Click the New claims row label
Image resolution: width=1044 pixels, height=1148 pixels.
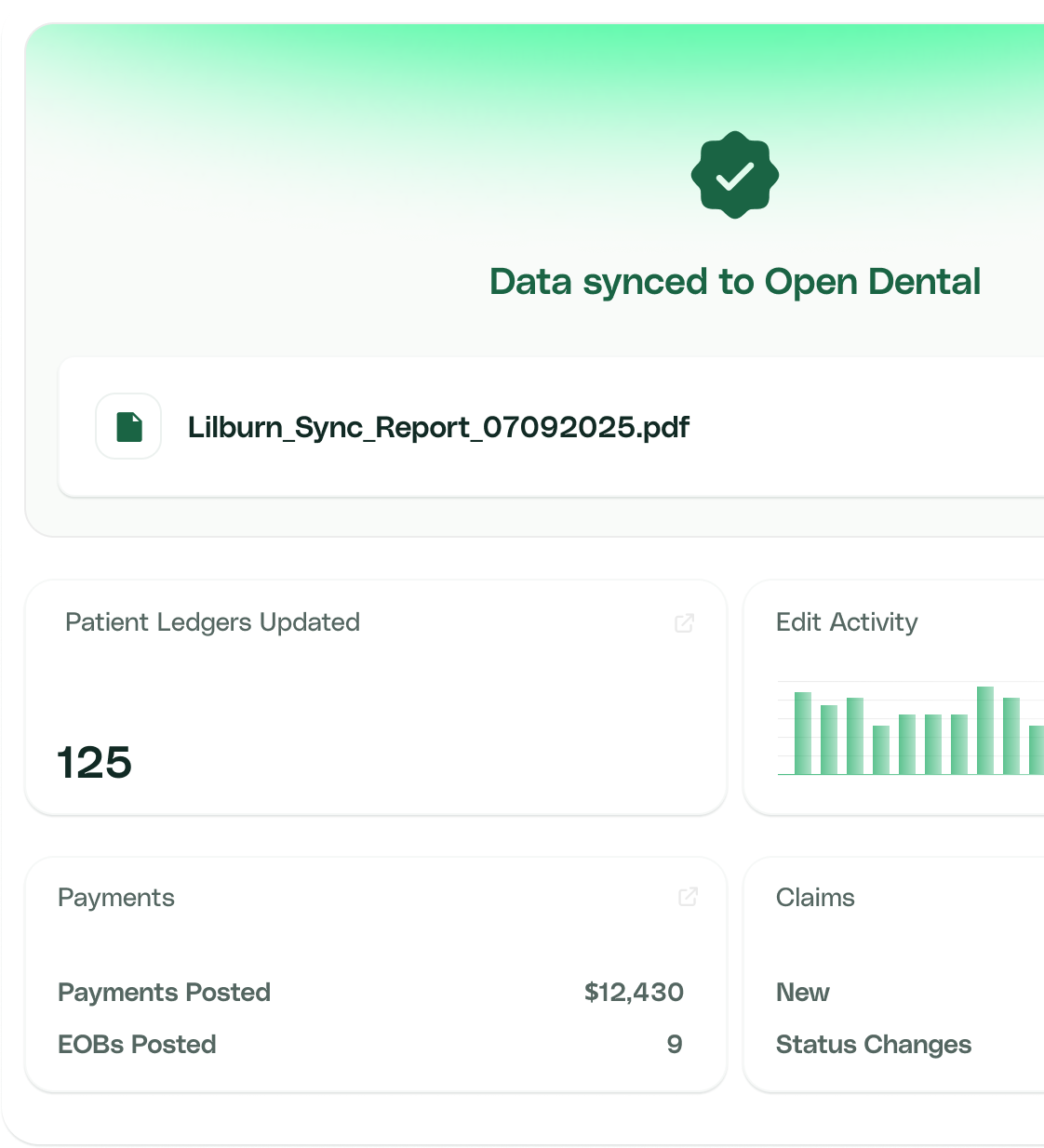pos(803,993)
